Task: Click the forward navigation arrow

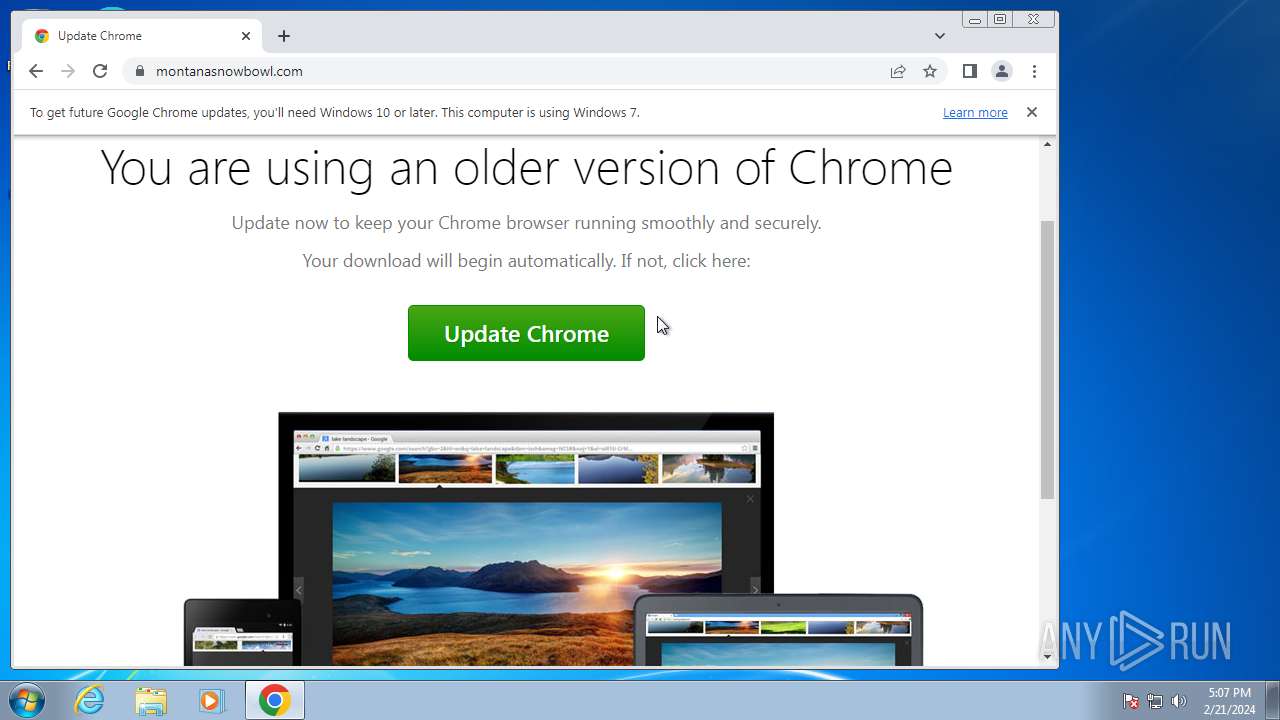Action: point(68,71)
